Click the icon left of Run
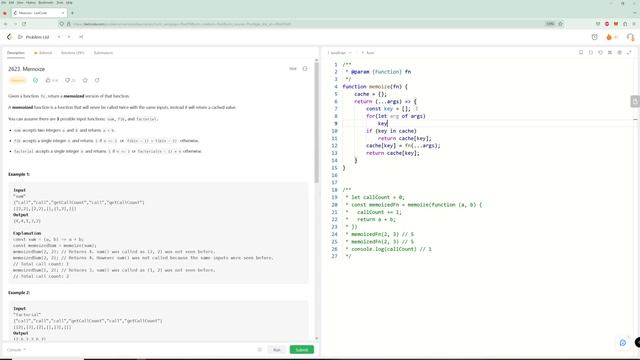 [x=260, y=350]
